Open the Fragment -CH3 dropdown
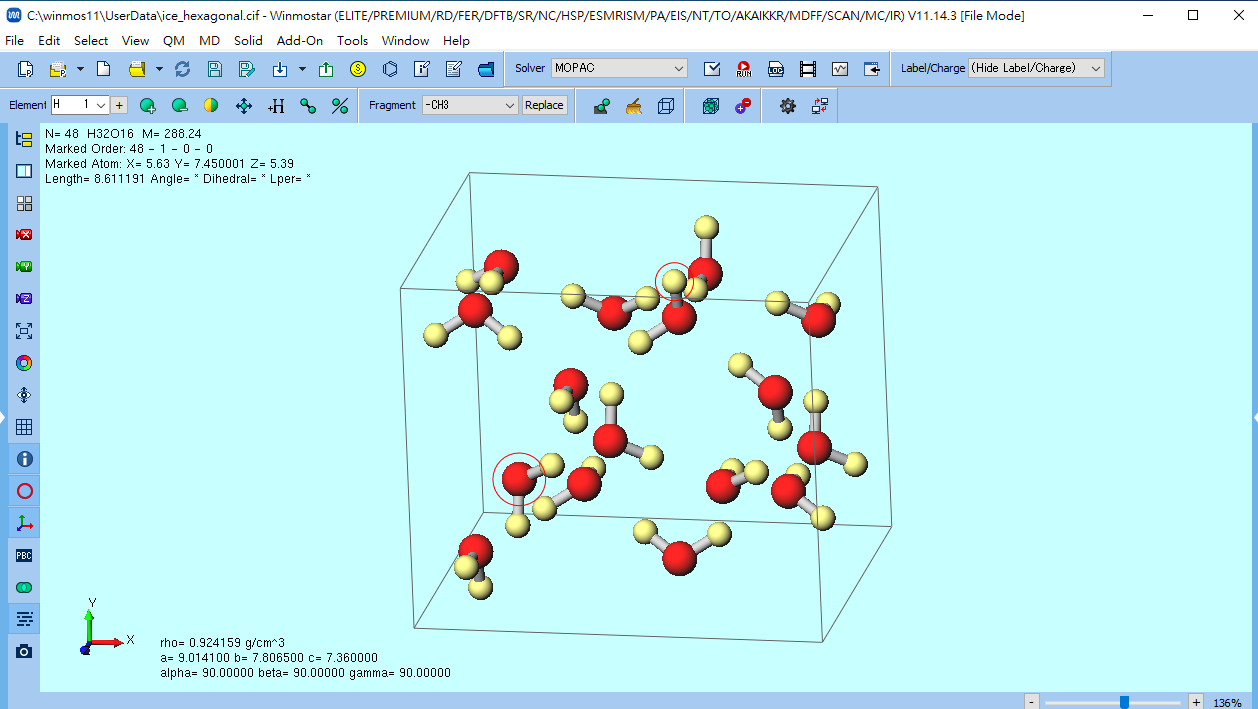1258x709 pixels. click(469, 105)
